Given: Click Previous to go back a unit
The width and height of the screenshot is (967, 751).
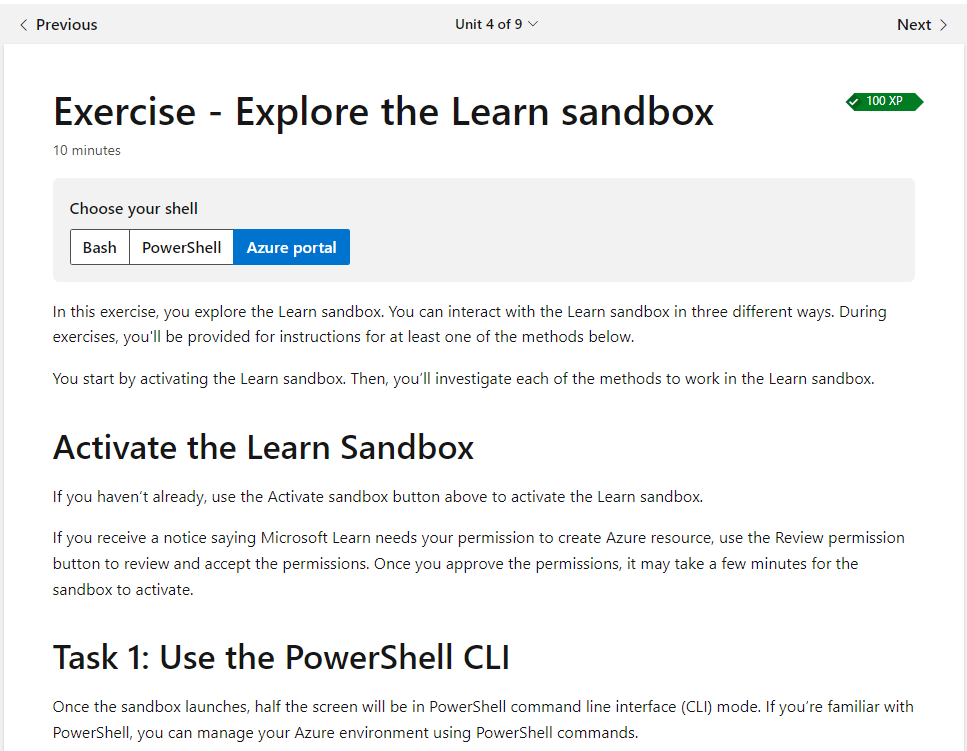Looking at the screenshot, I should (57, 23).
